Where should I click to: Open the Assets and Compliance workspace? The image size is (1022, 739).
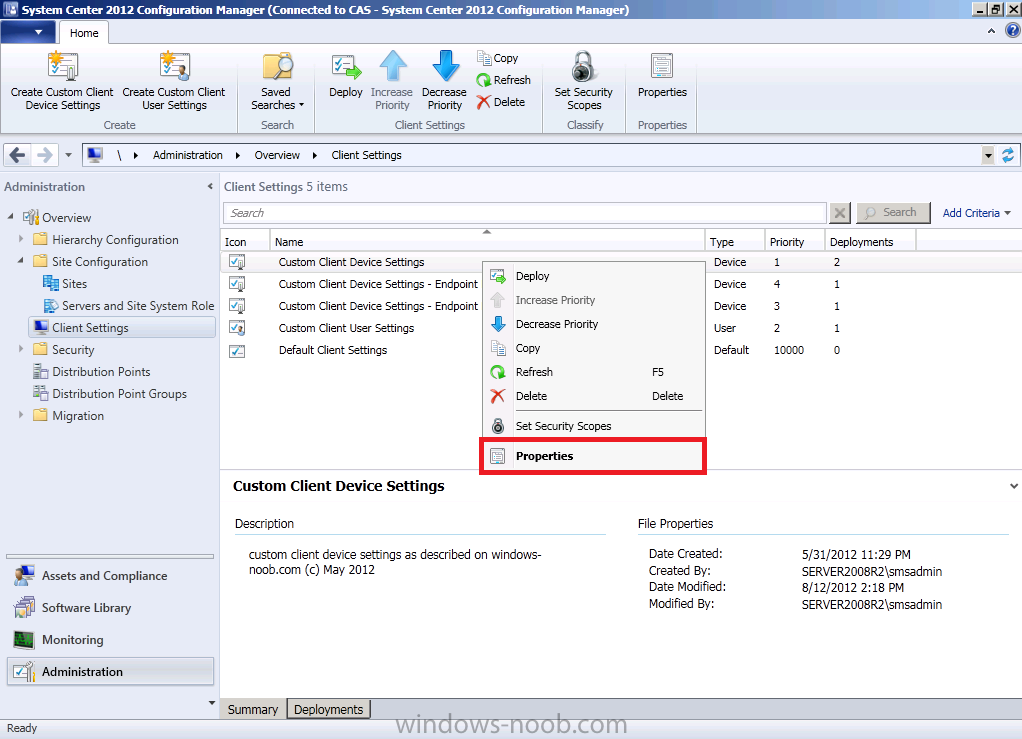(110, 575)
